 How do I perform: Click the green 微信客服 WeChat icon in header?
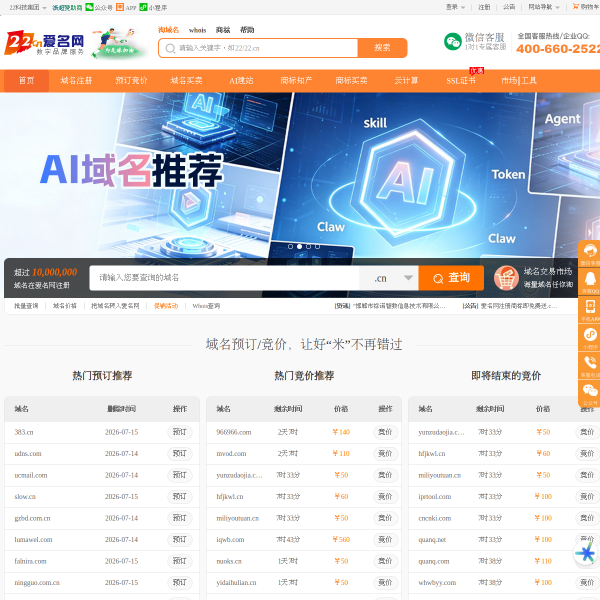(x=453, y=42)
